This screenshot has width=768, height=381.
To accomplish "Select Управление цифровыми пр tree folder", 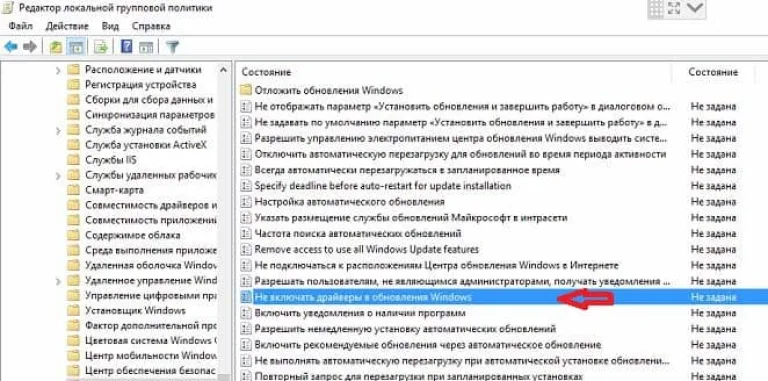I will 151,295.
